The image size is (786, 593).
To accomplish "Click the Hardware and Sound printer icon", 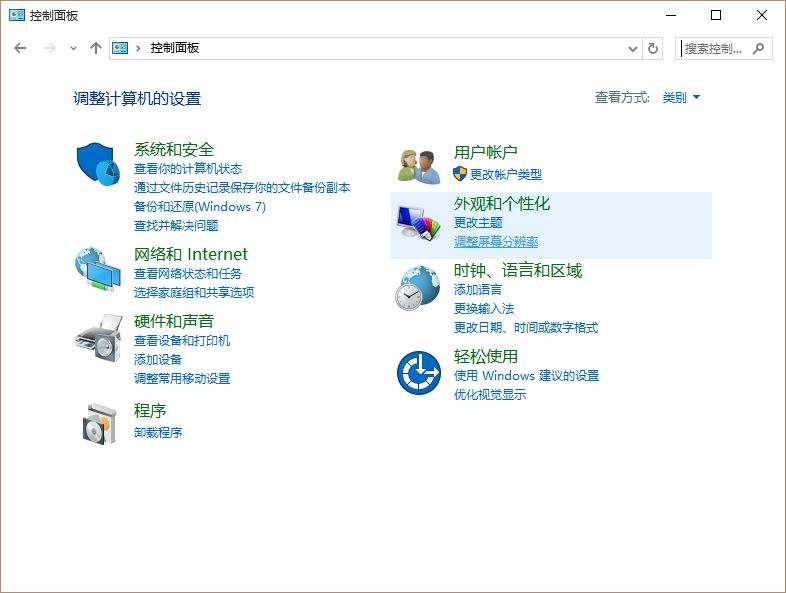I will coord(98,337).
